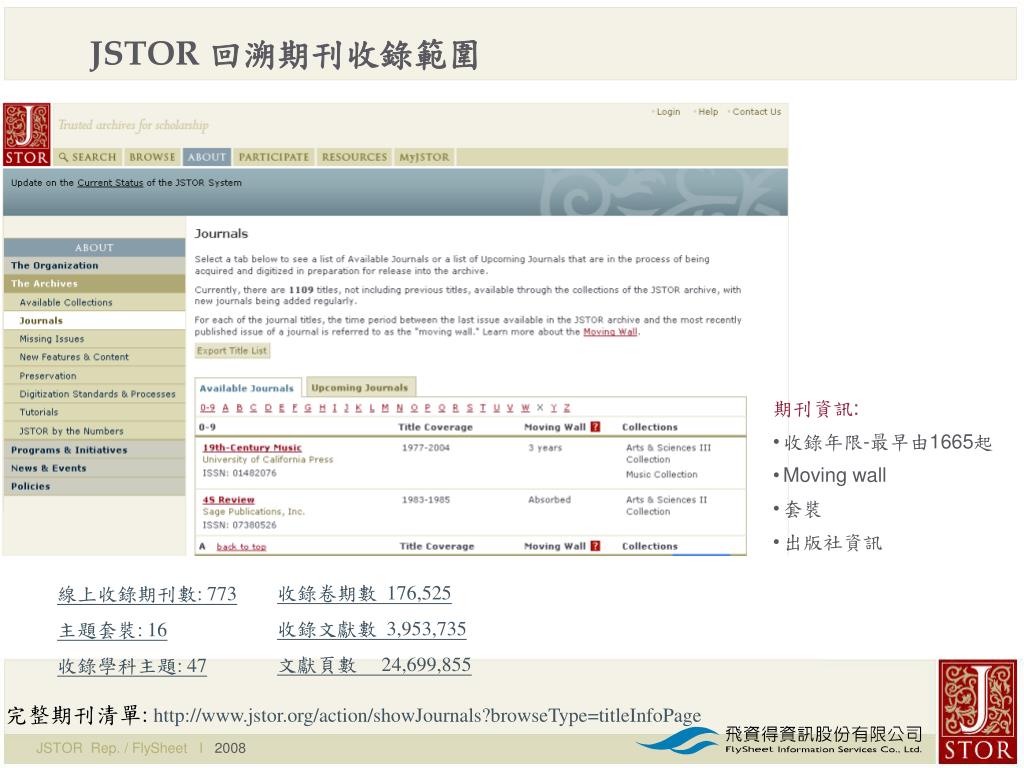Click Collections header in 0-9 section
The height and width of the screenshot is (768, 1024).
650,427
